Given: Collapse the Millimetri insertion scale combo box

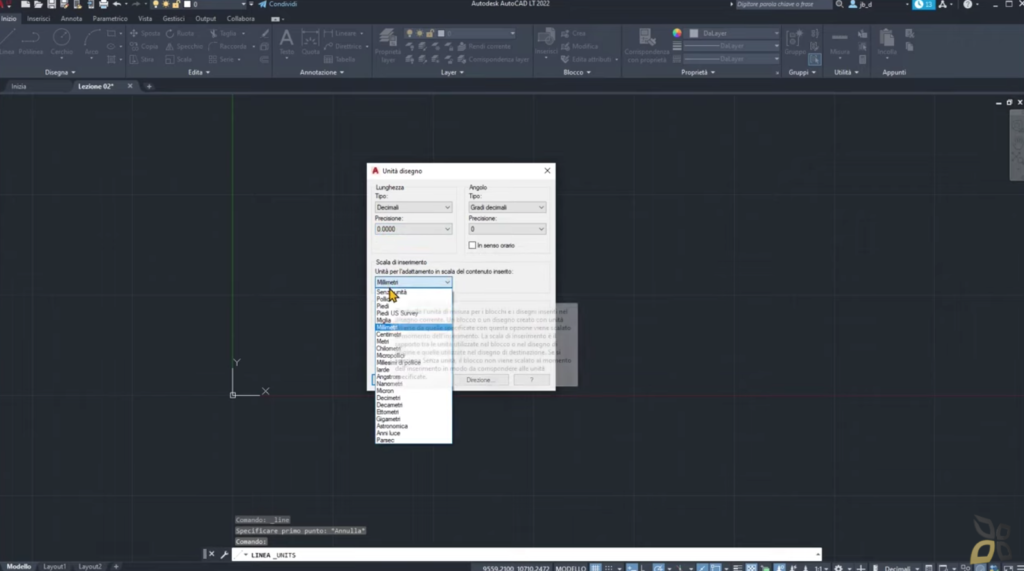Looking at the screenshot, I should pos(413,282).
